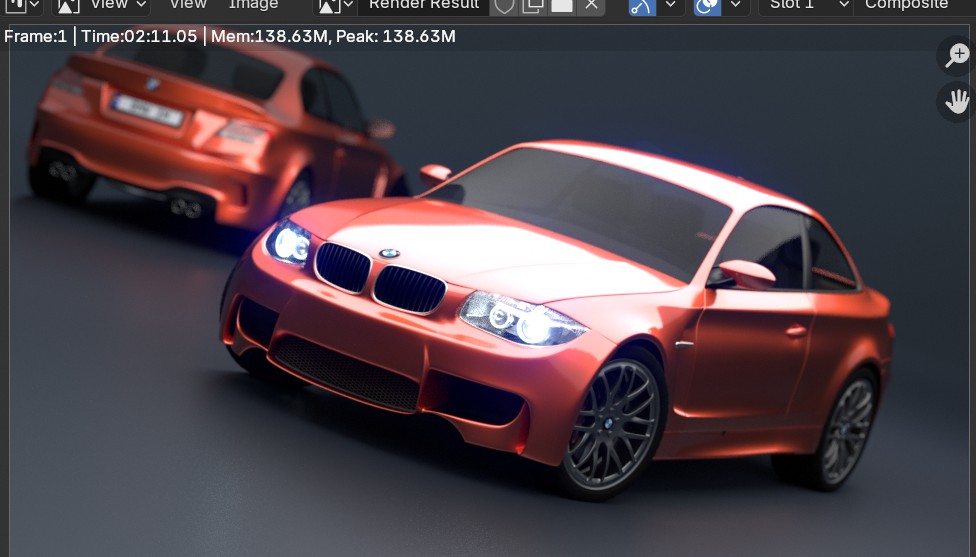Screen dimensions: 976x557
Task: Click the new image duplicate icon
Action: click(x=533, y=6)
